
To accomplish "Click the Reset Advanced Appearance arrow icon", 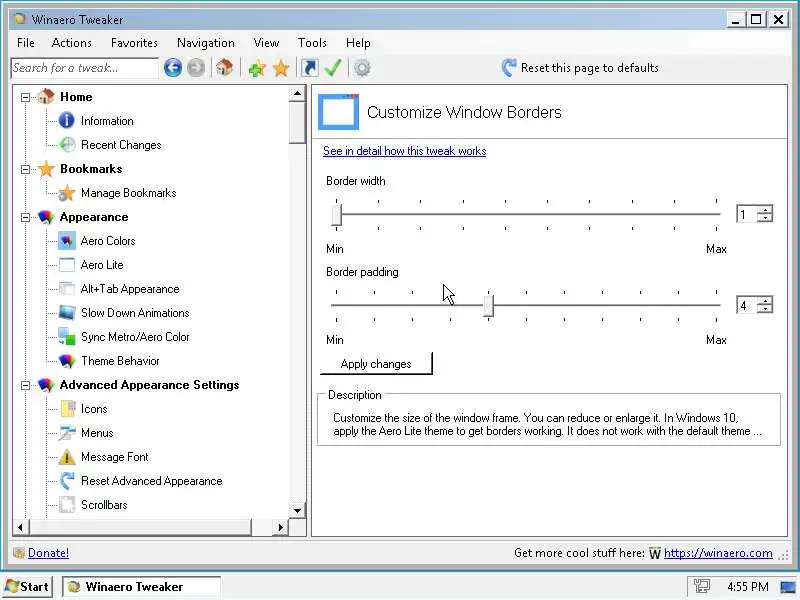I will pos(67,481).
